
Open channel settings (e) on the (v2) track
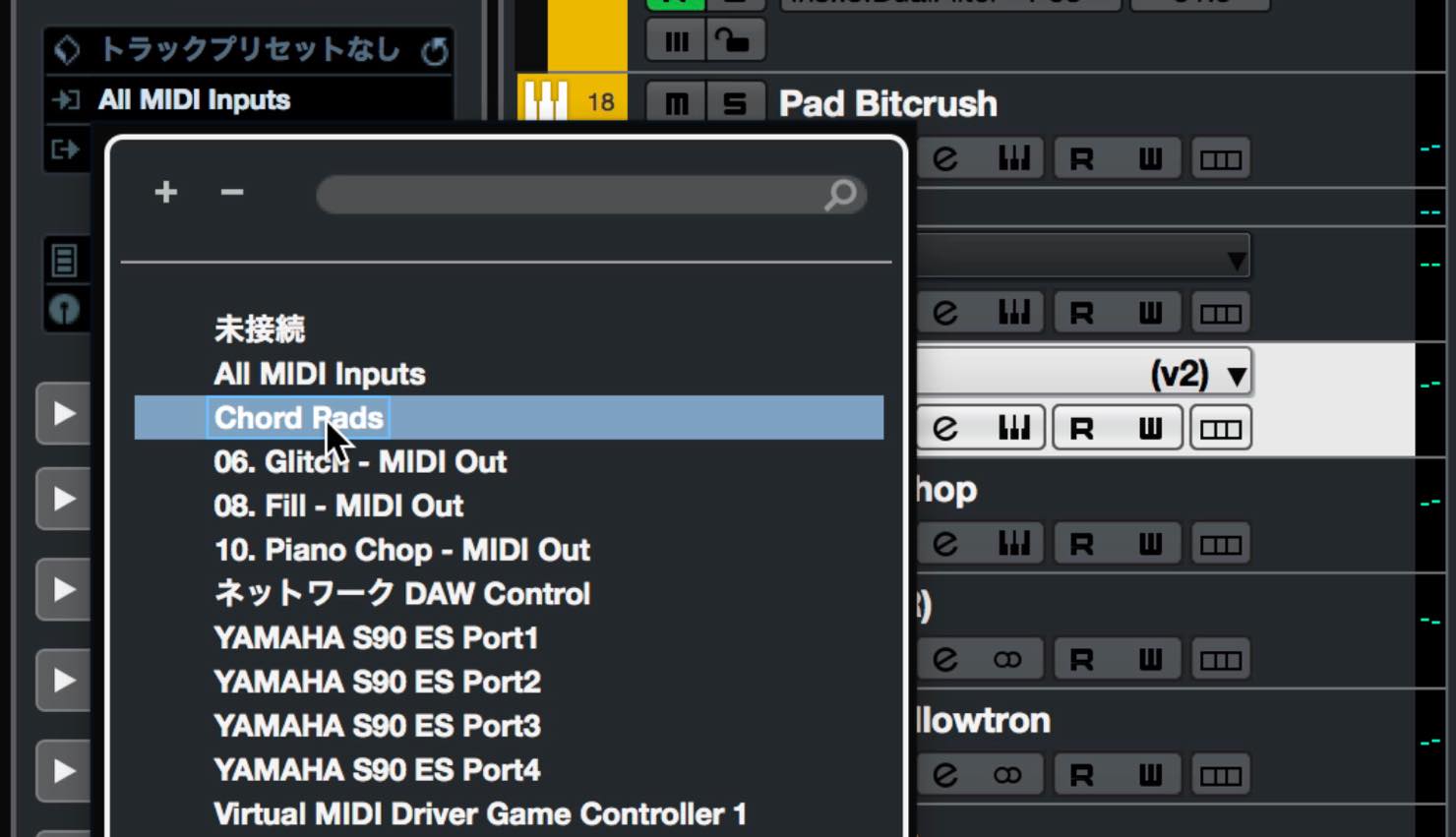(945, 429)
